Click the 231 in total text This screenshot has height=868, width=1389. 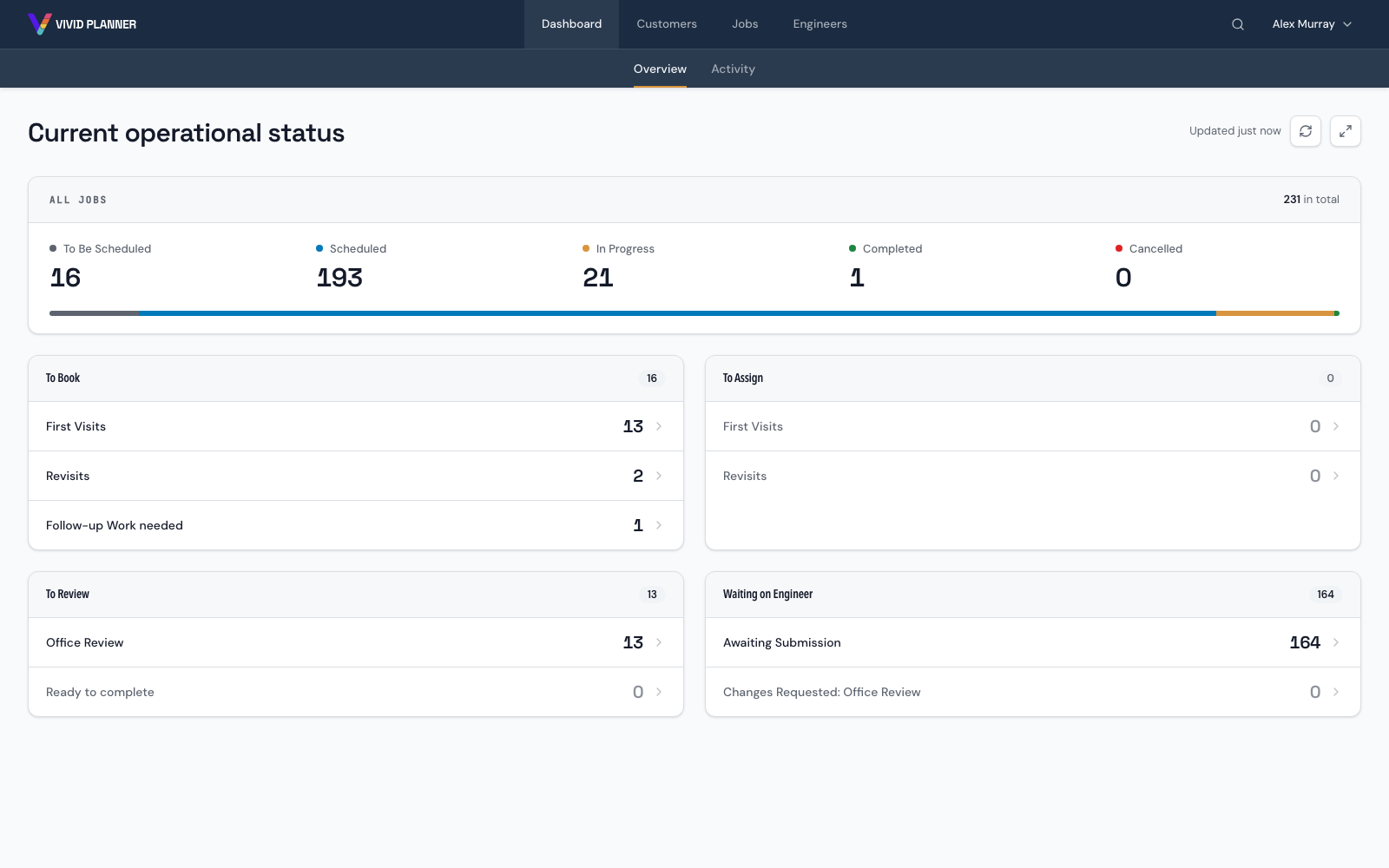click(x=1311, y=200)
